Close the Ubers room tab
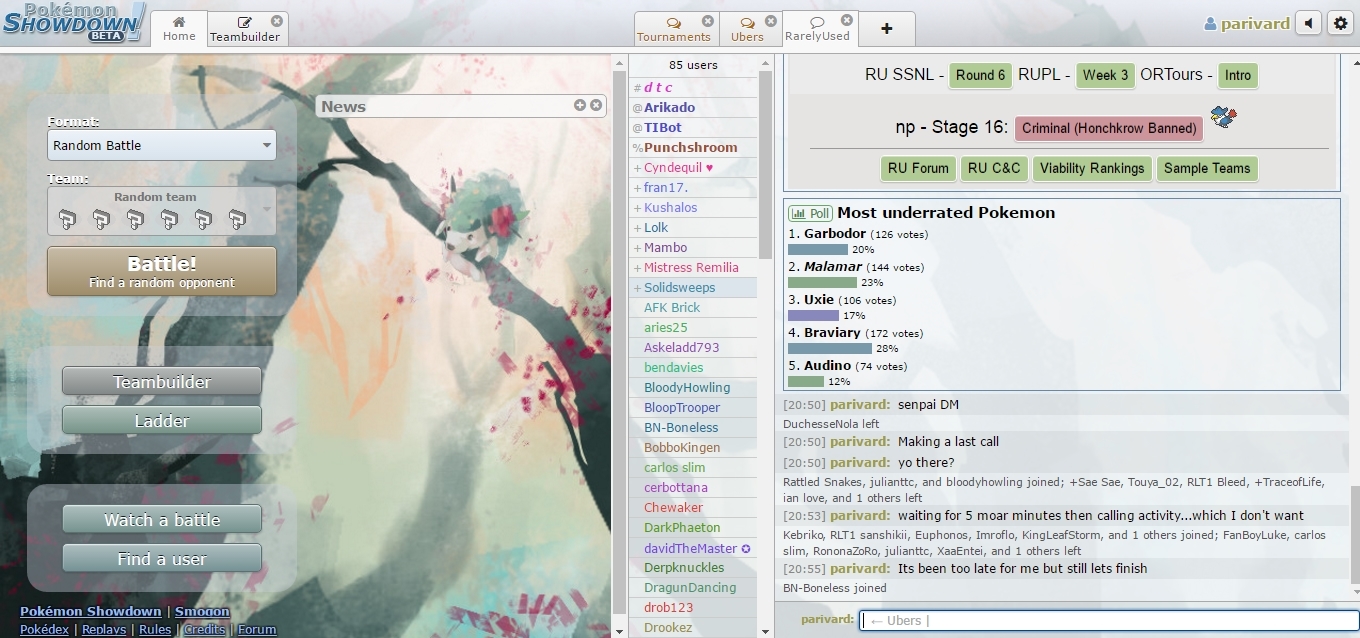Viewport: 1360px width, 638px height. pyautogui.click(x=771, y=20)
